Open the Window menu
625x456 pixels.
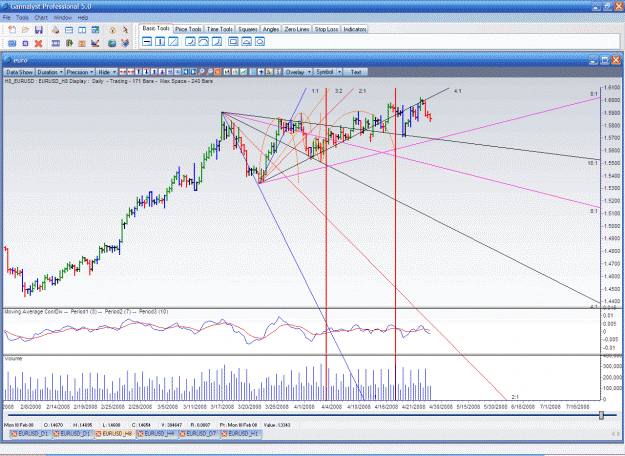pyautogui.click(x=63, y=18)
